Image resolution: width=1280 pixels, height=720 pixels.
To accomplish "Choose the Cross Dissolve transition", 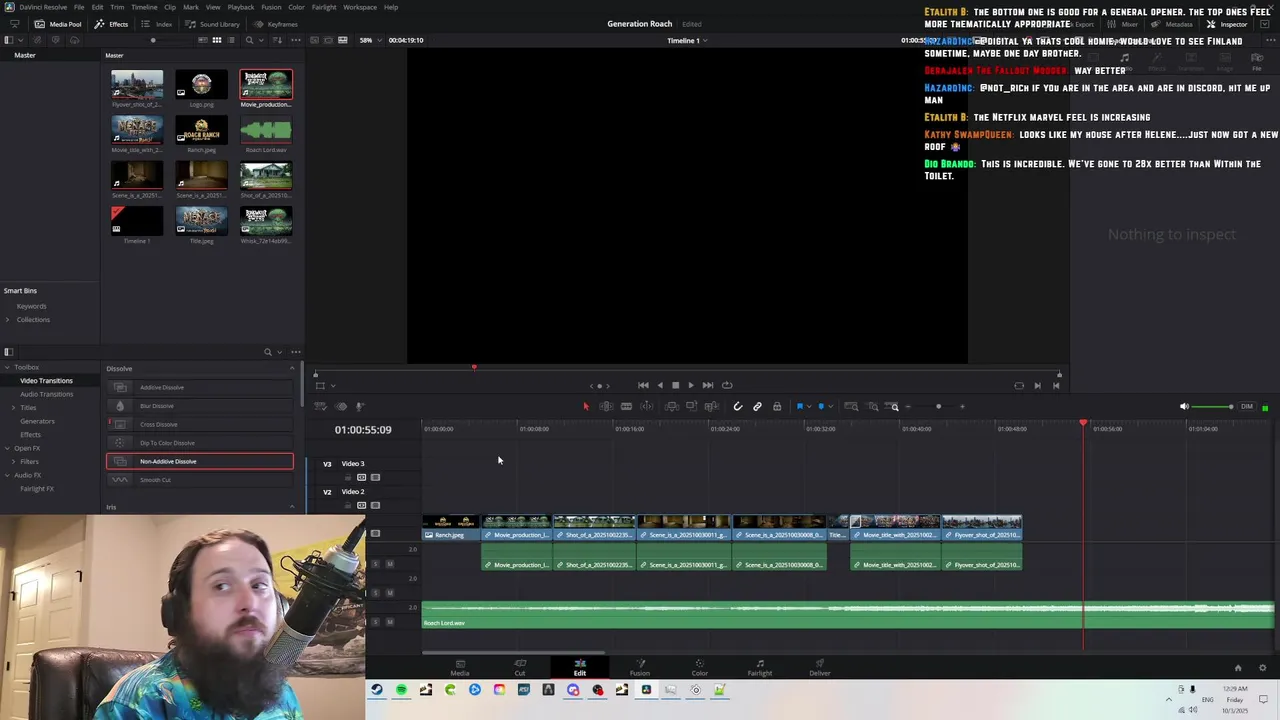I will (200, 424).
